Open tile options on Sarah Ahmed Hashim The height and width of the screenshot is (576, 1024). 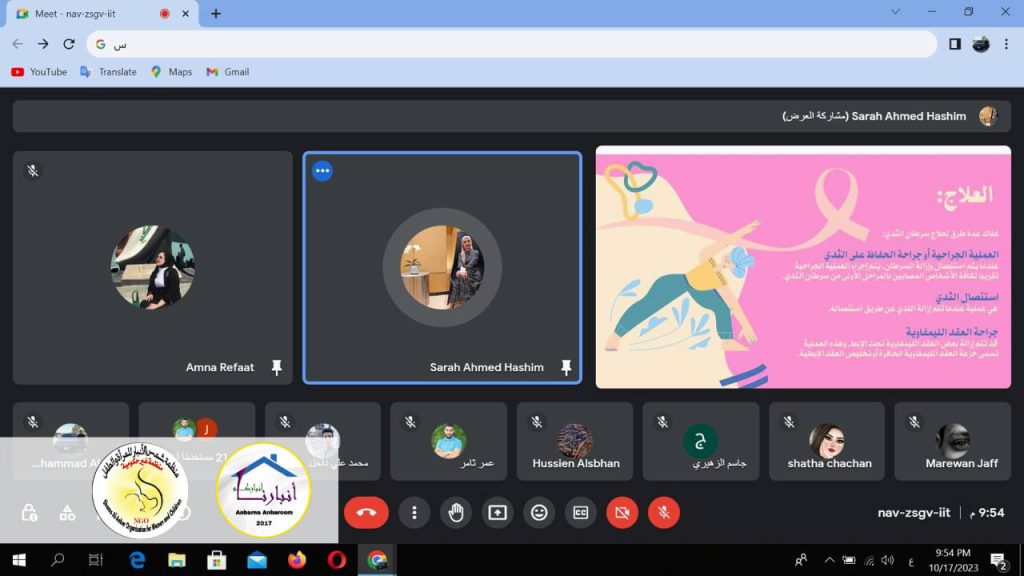tap(322, 171)
